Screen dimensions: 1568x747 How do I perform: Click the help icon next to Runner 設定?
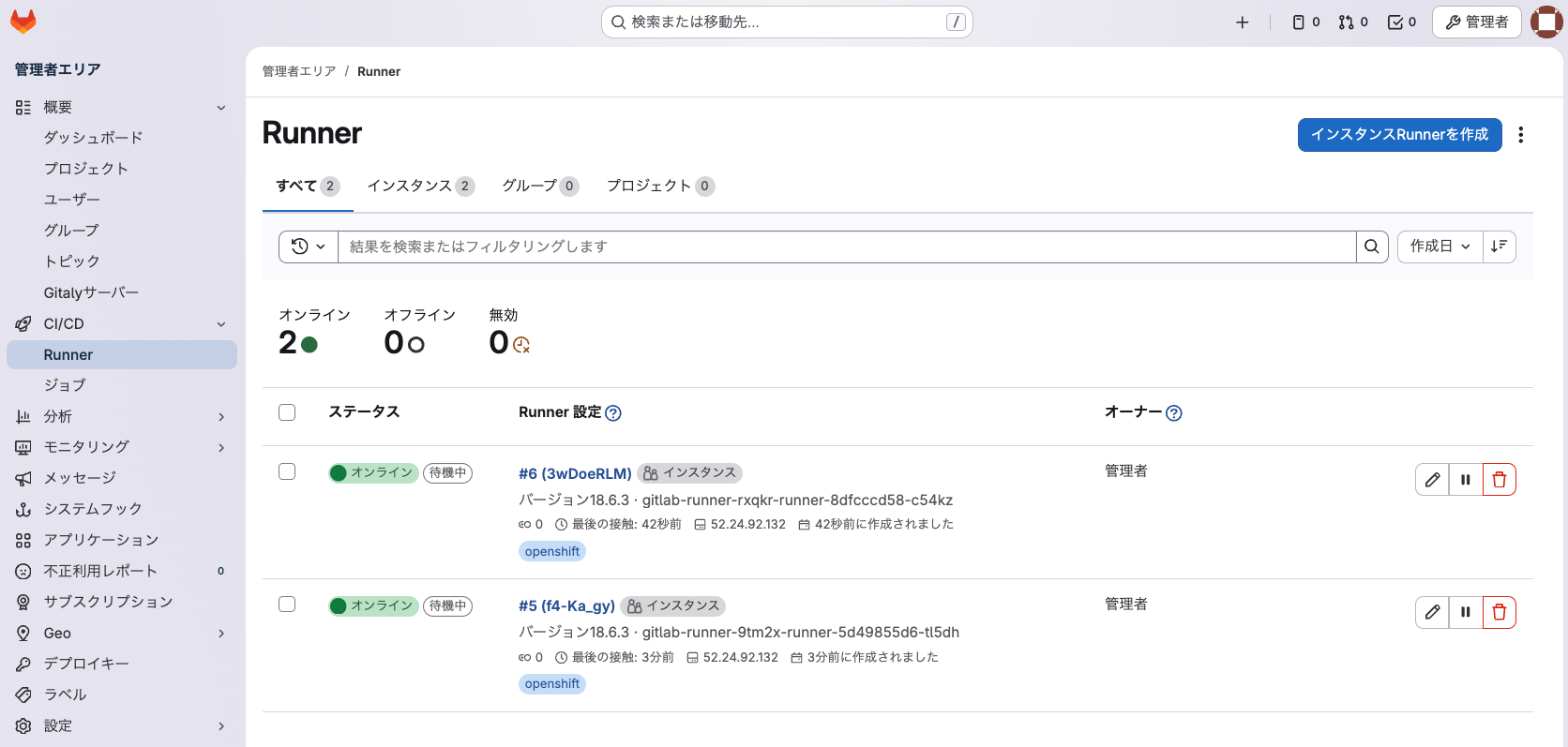tap(613, 413)
